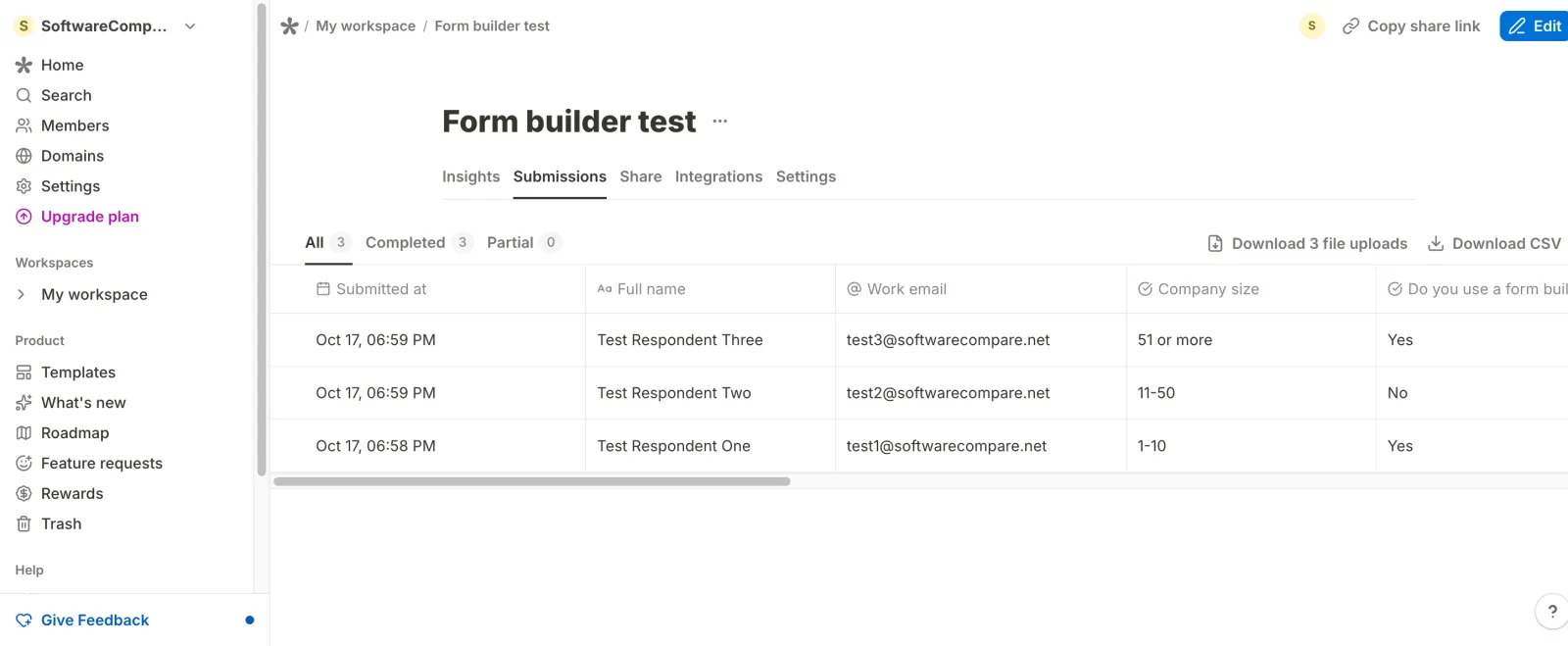1568x646 pixels.
Task: Filter by Completed submissions
Action: tap(419, 243)
